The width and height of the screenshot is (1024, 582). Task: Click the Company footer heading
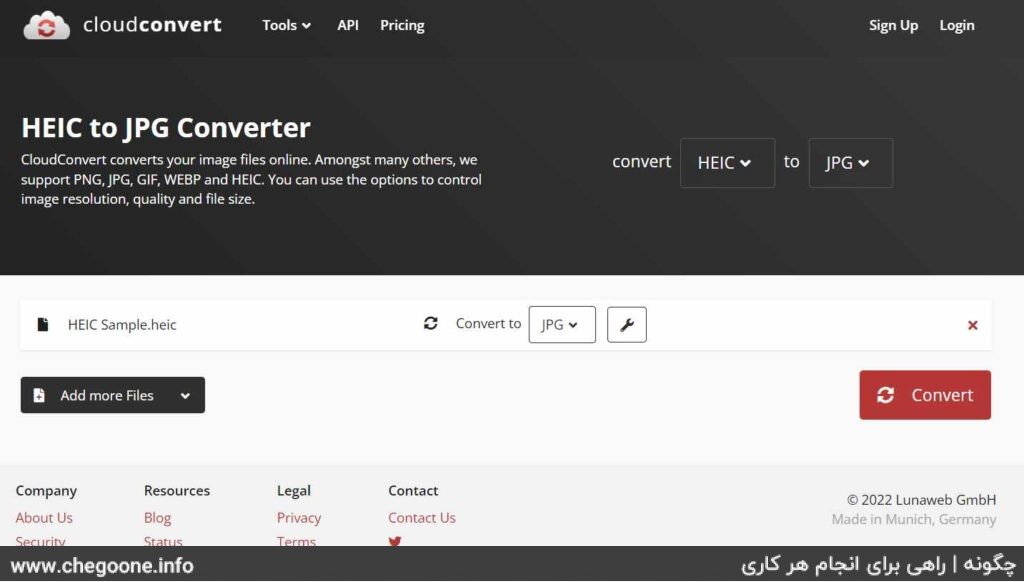click(46, 491)
